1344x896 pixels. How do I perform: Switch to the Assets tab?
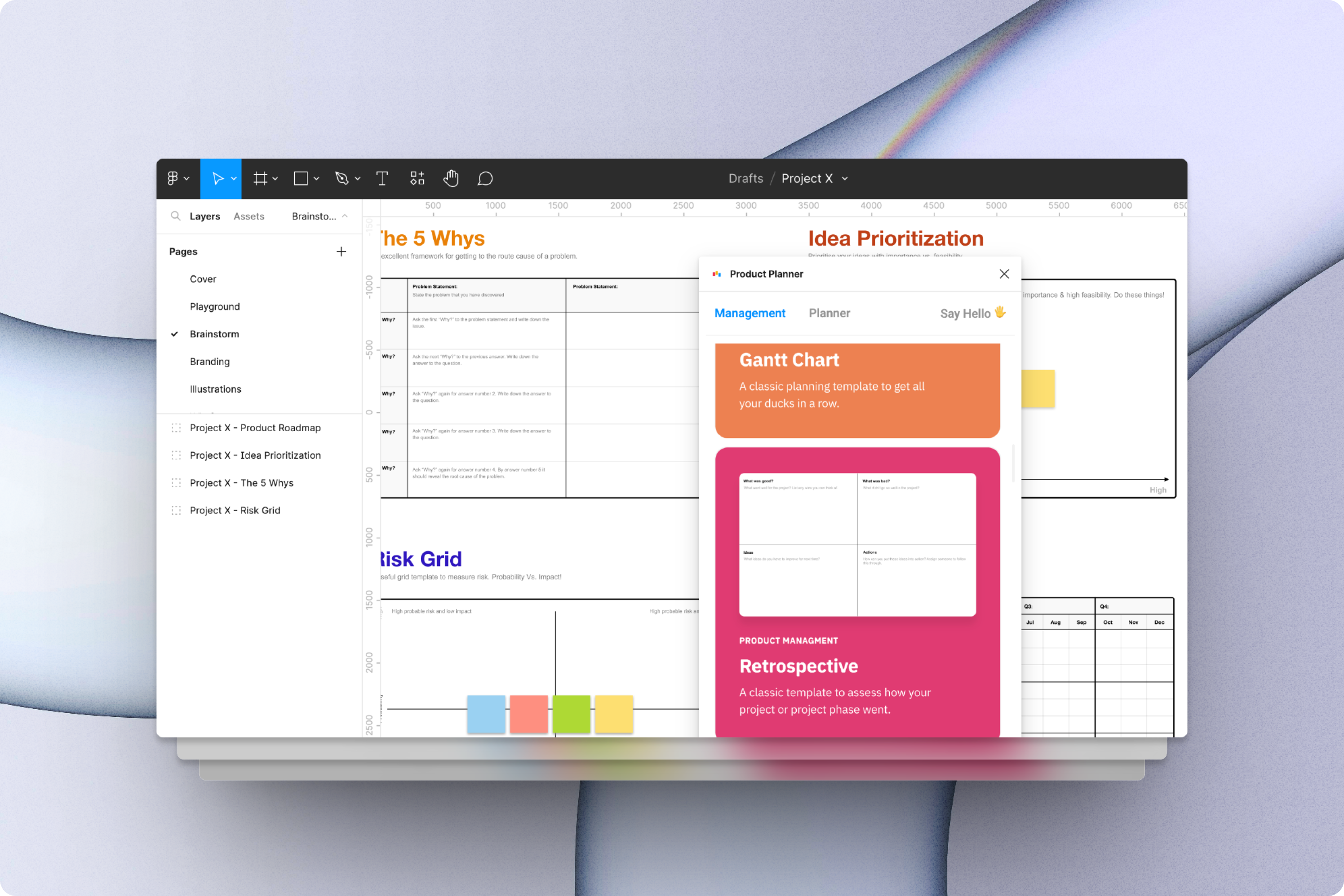[248, 216]
